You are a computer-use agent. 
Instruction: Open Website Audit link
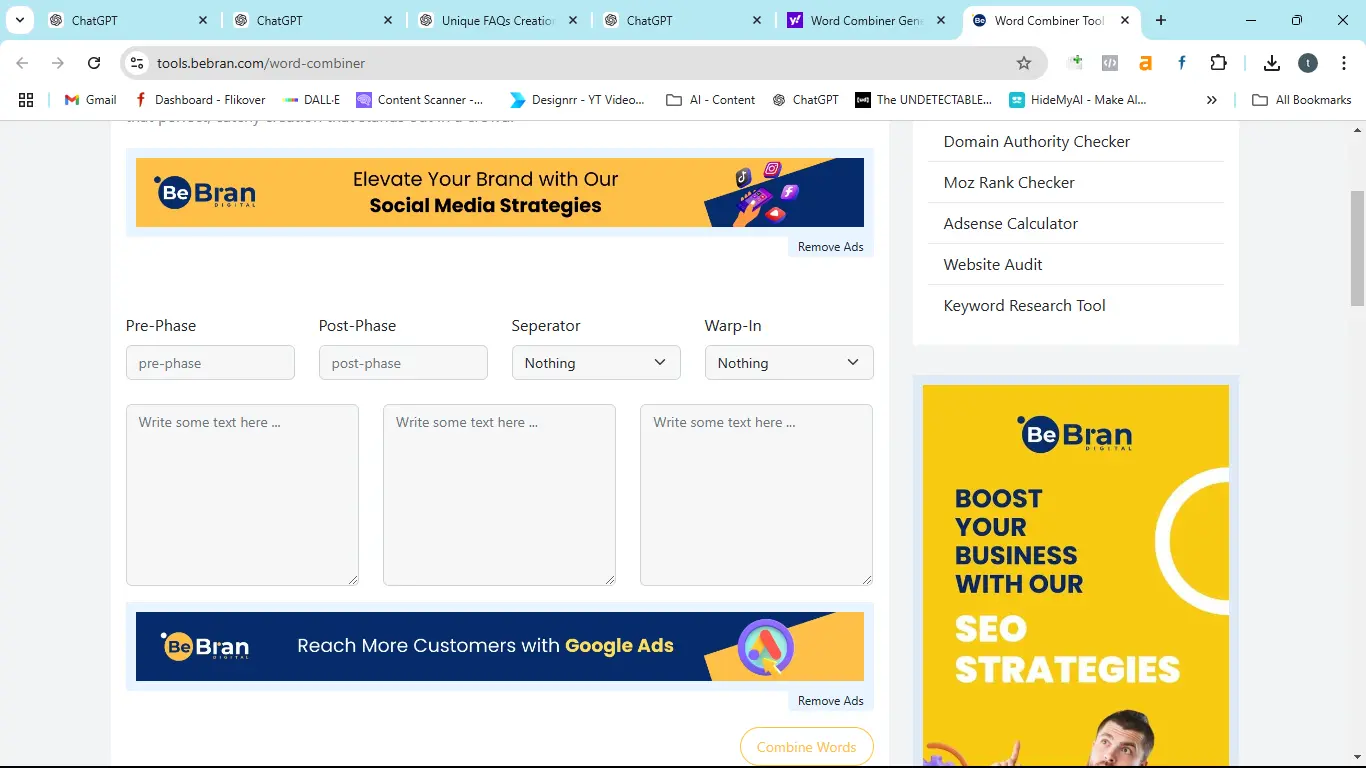click(x=993, y=264)
